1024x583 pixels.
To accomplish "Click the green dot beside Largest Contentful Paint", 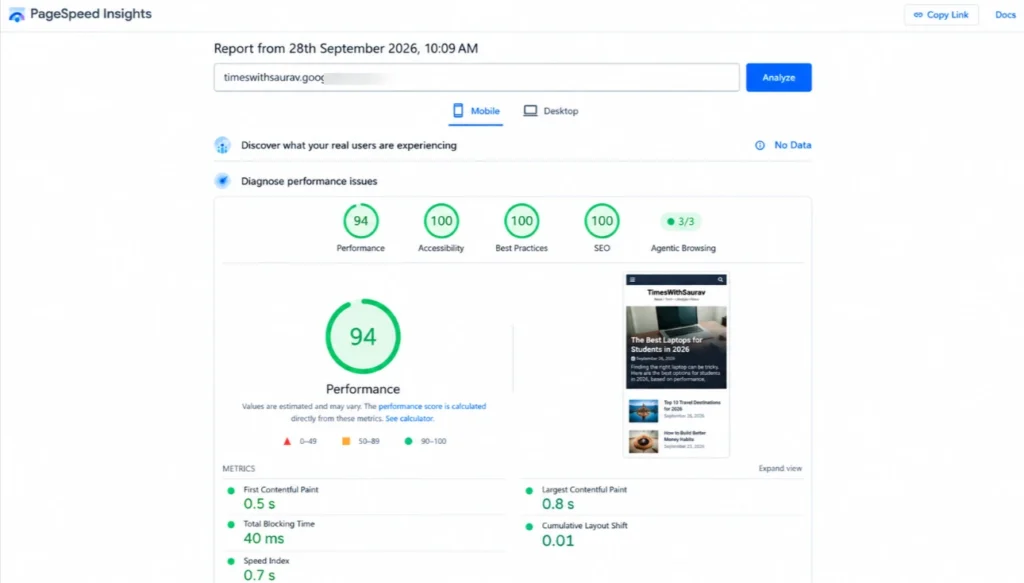I will point(529,490).
